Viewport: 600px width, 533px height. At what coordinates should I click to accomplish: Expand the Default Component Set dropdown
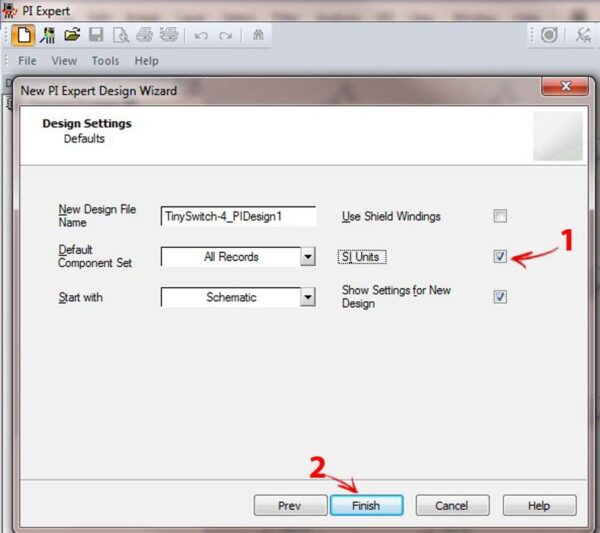coord(308,257)
